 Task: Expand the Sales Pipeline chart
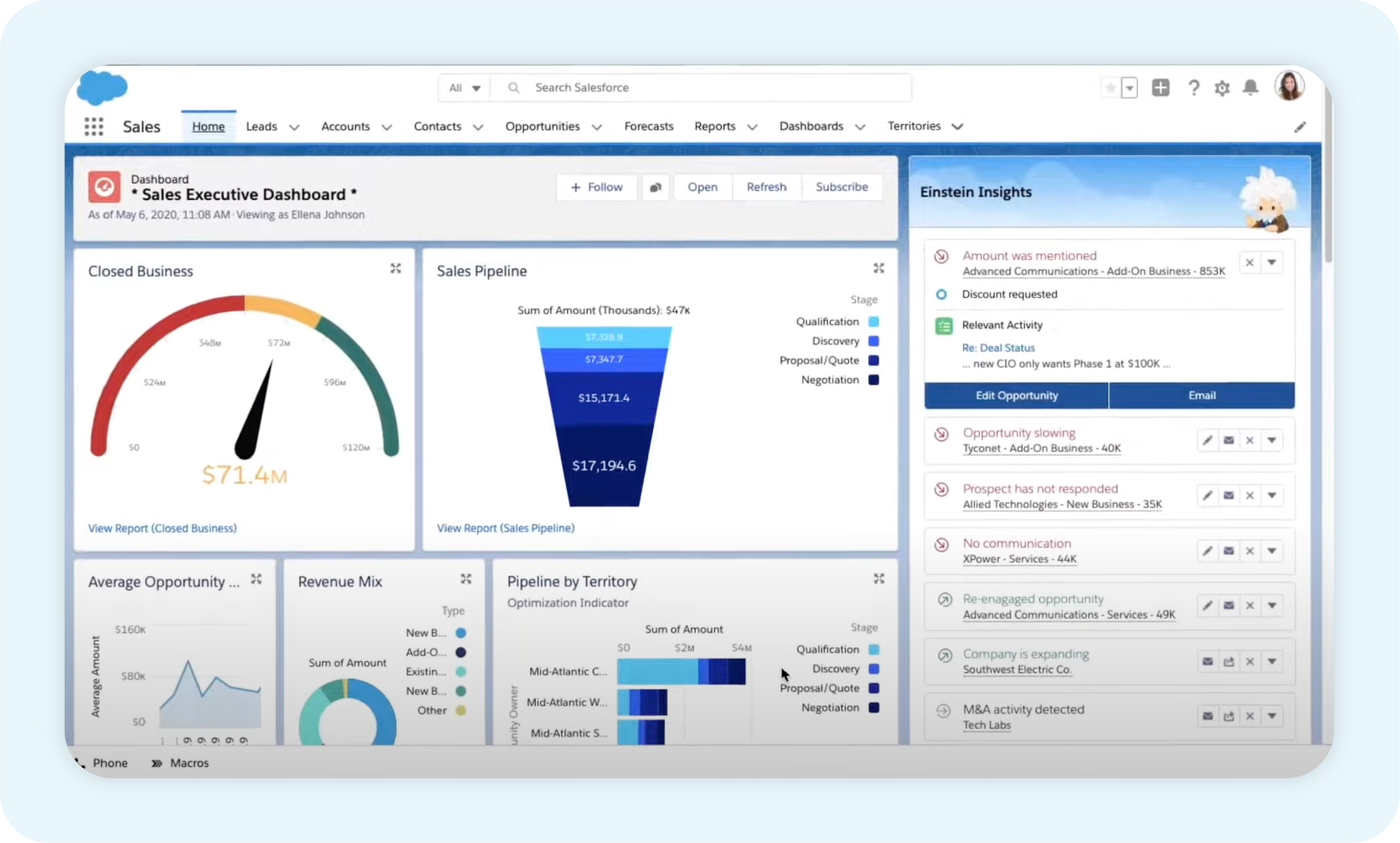879,268
